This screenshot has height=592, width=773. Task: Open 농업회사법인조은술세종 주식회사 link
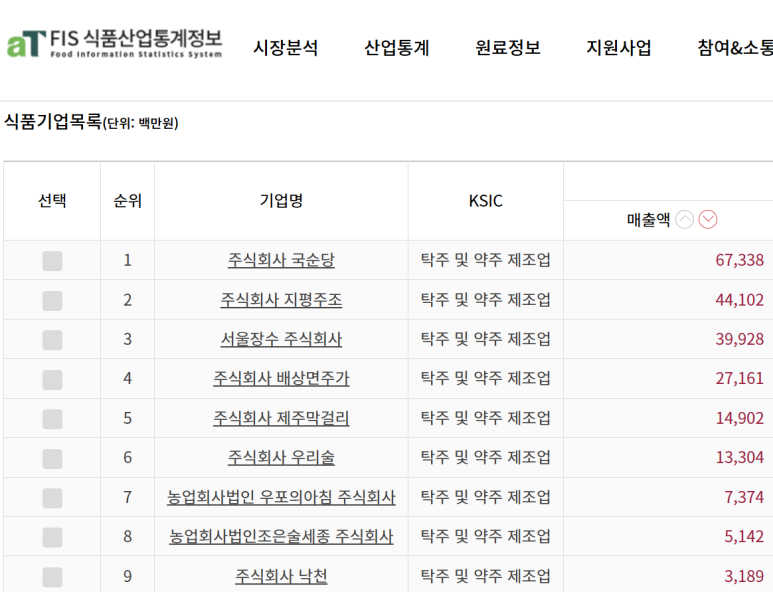(281, 536)
